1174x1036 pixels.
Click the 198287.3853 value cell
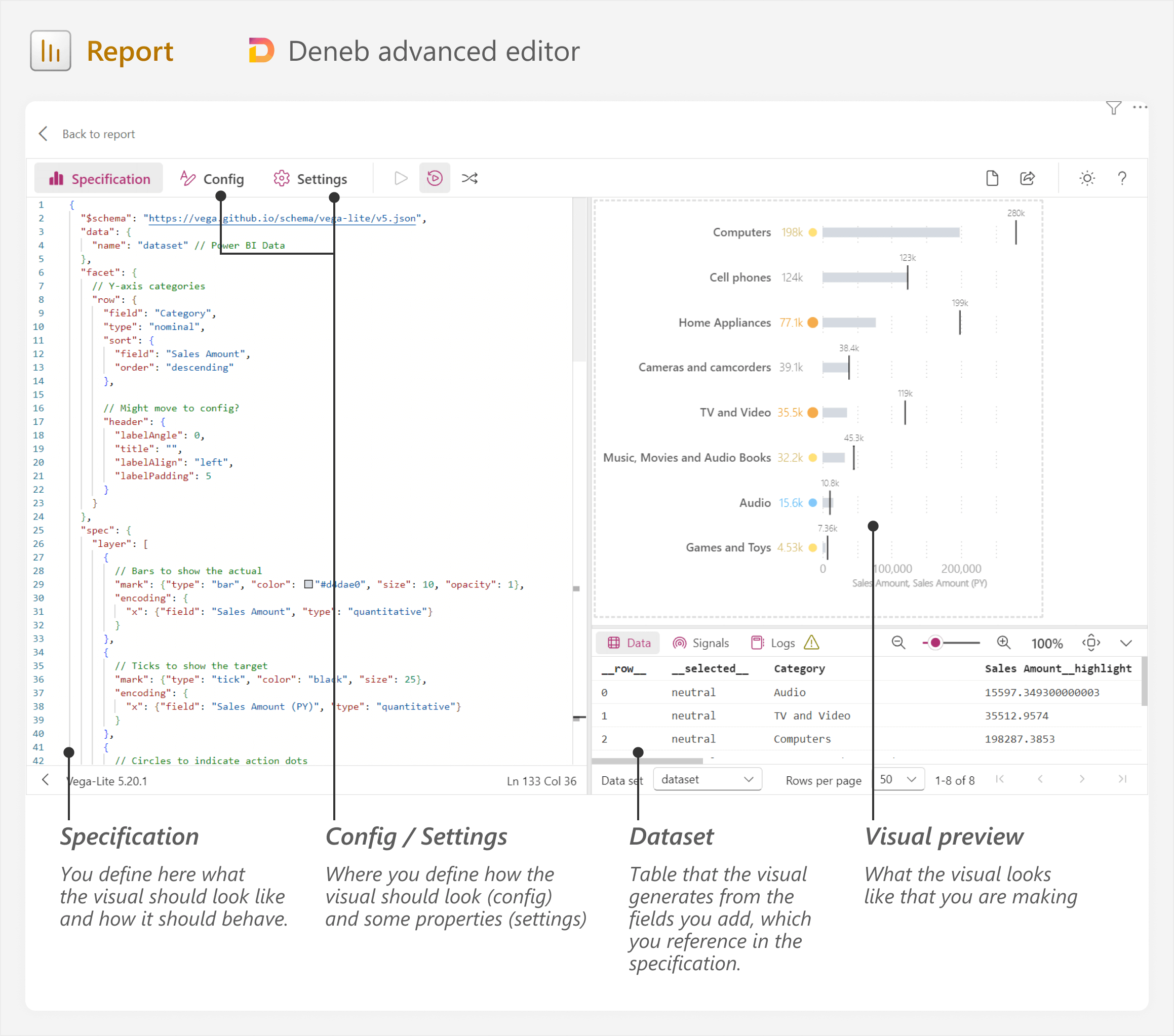pos(1020,739)
